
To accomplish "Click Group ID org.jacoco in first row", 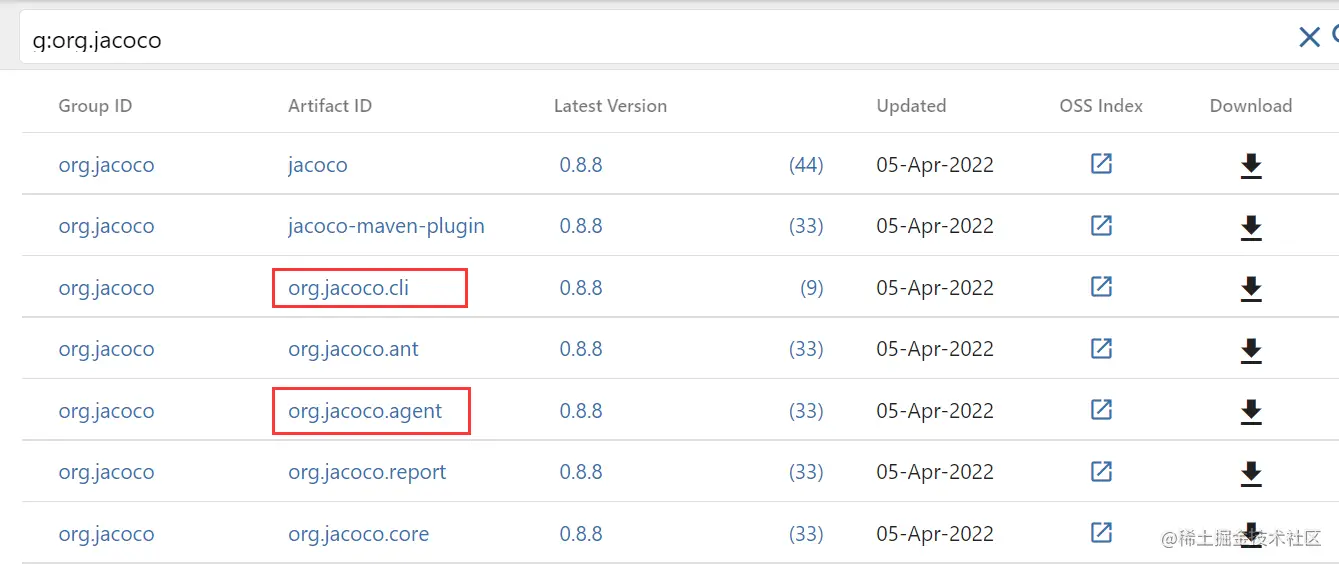I will coord(106,165).
